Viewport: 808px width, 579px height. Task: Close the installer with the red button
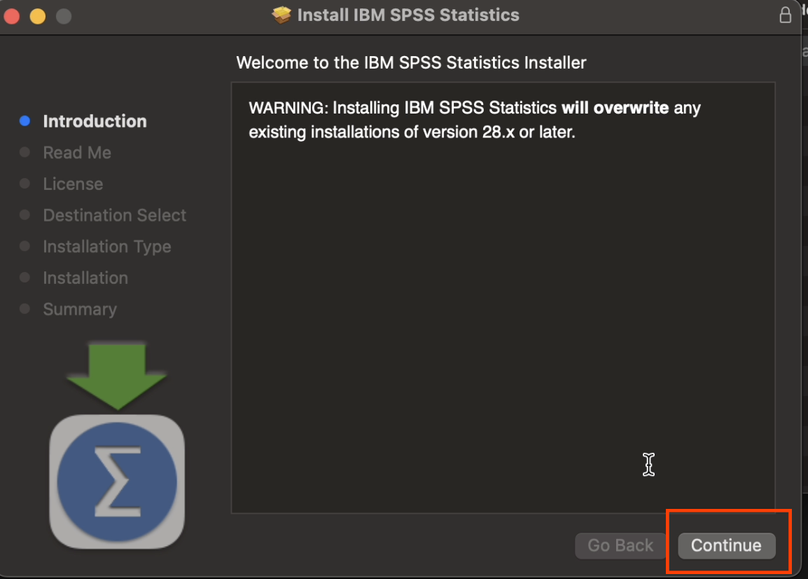pyautogui.click(x=12, y=16)
